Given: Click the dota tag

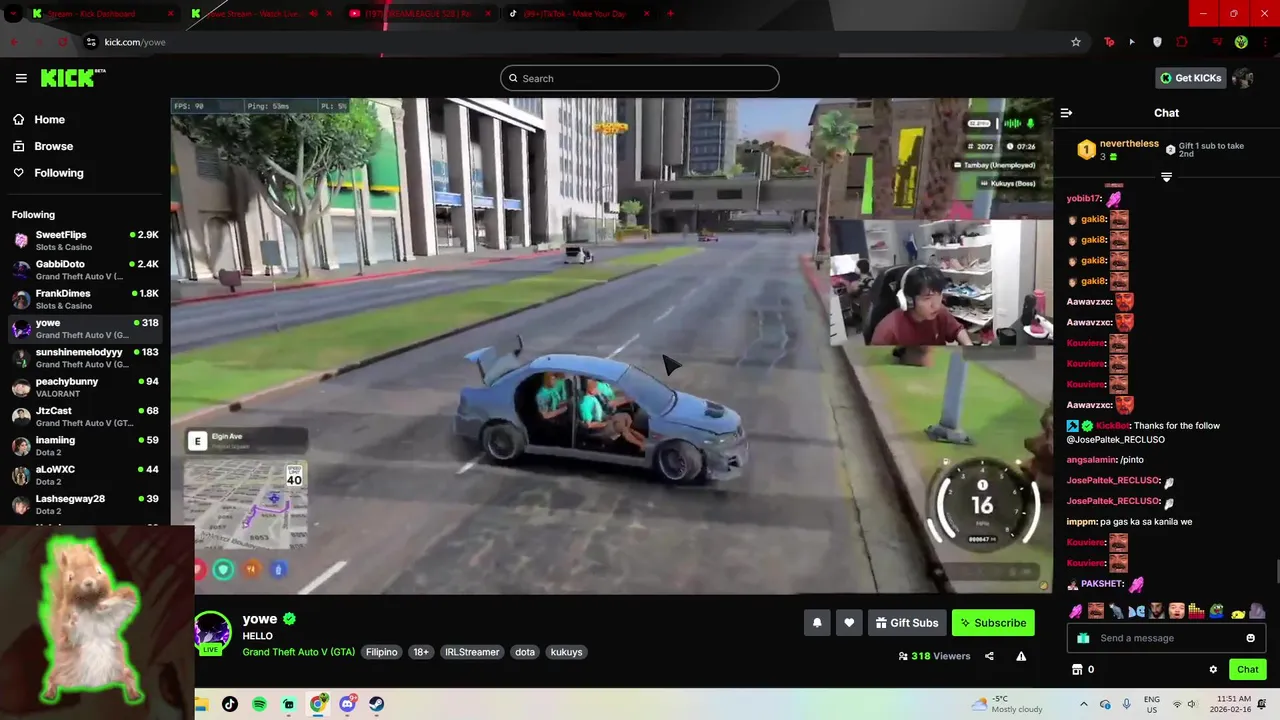Looking at the screenshot, I should coord(525,652).
